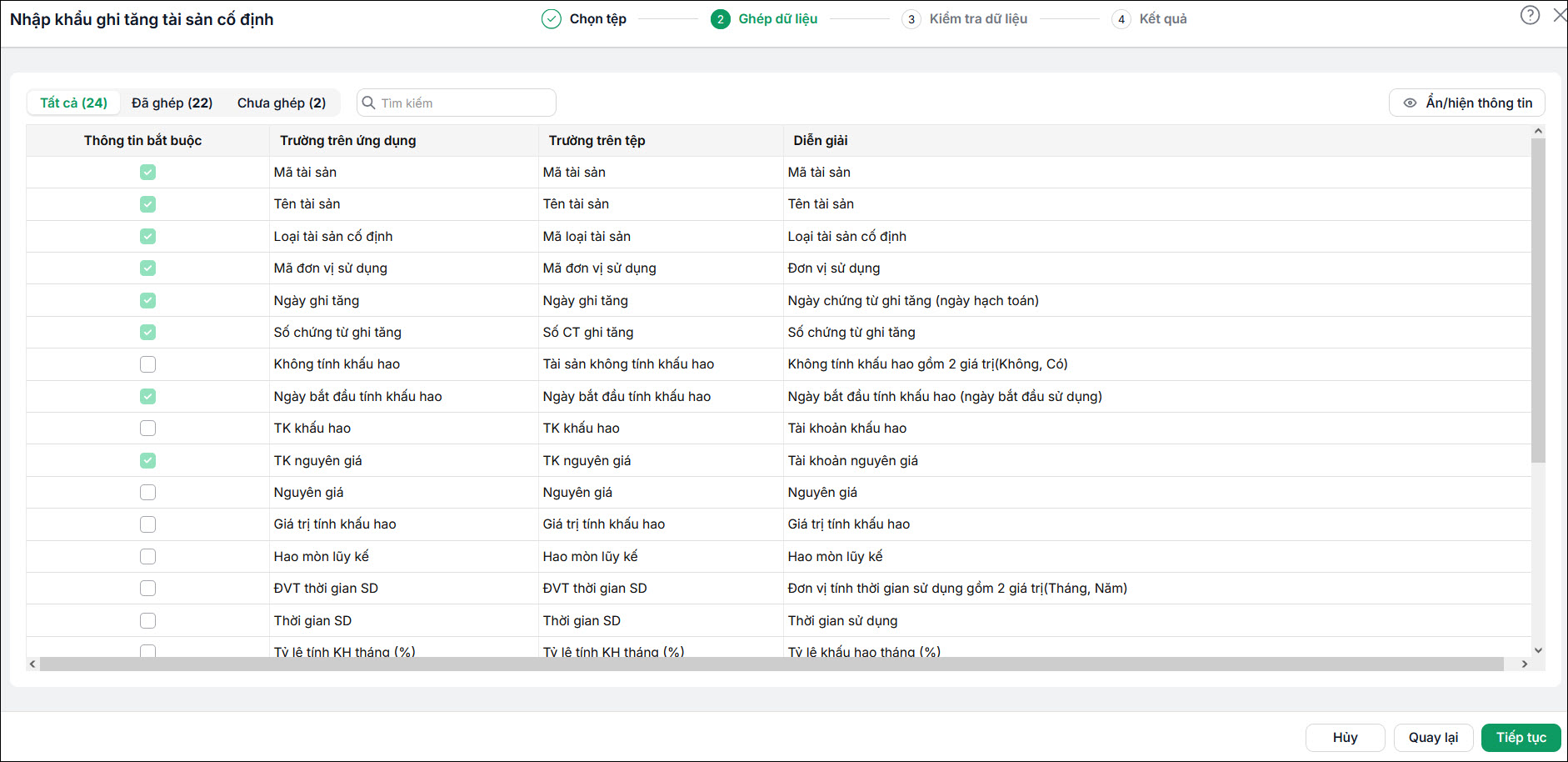The width and height of the screenshot is (1568, 762).
Task: Click the Hủy button
Action: [x=1345, y=737]
